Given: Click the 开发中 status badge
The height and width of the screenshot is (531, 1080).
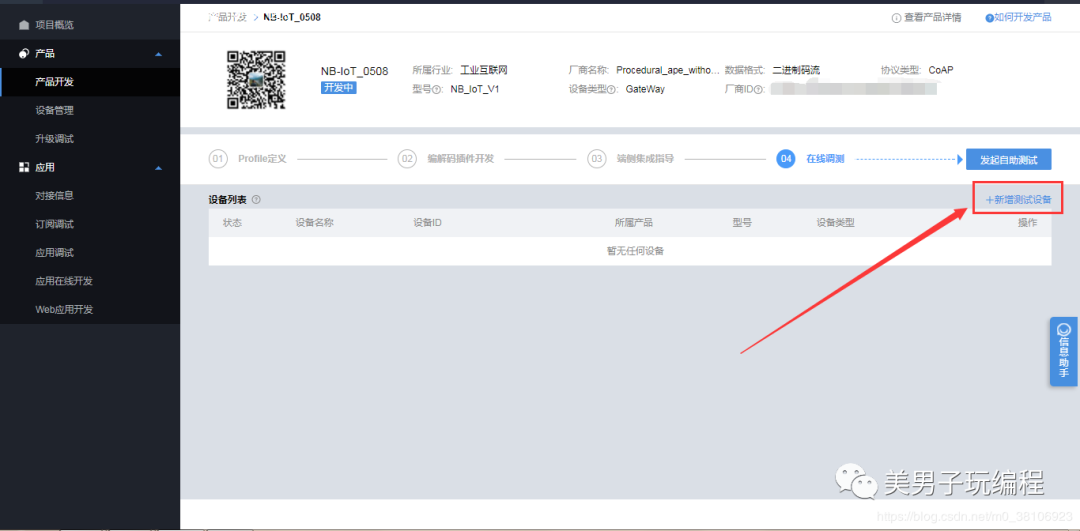Looking at the screenshot, I should pos(338,87).
